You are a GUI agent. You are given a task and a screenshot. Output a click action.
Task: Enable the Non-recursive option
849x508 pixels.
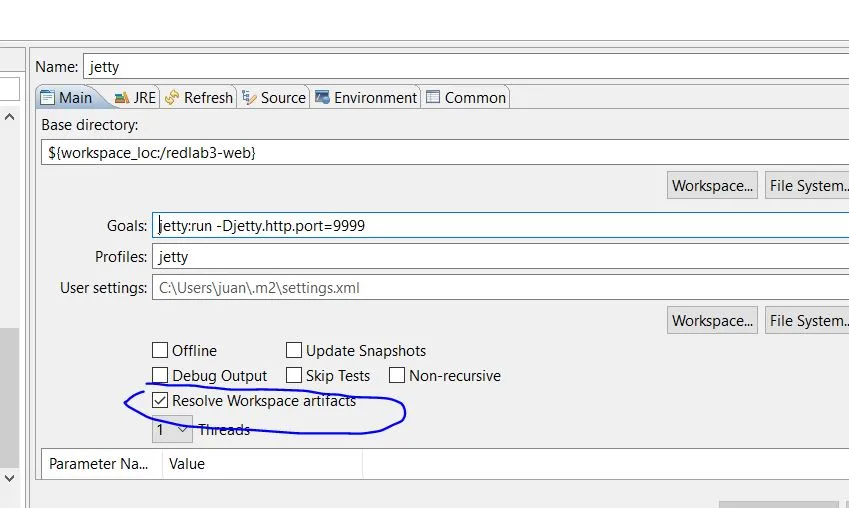click(397, 376)
